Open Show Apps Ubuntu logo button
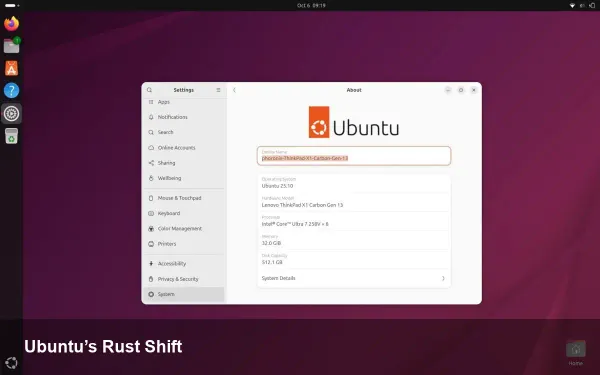Image resolution: width=600 pixels, height=375 pixels. pos(11,362)
